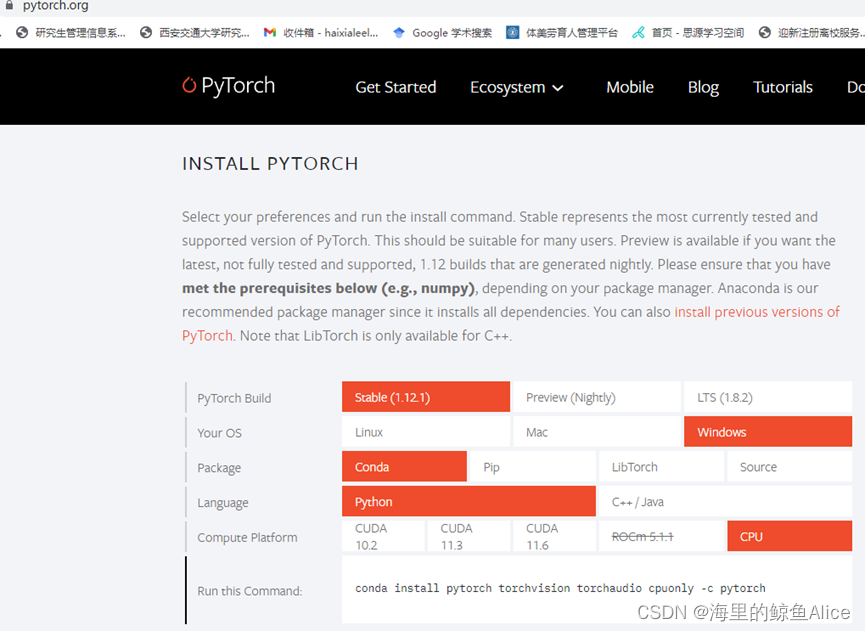Viewport: 865px width, 631px height.
Task: Choose the CUDA 10.2 compute platform
Action: 383,536
